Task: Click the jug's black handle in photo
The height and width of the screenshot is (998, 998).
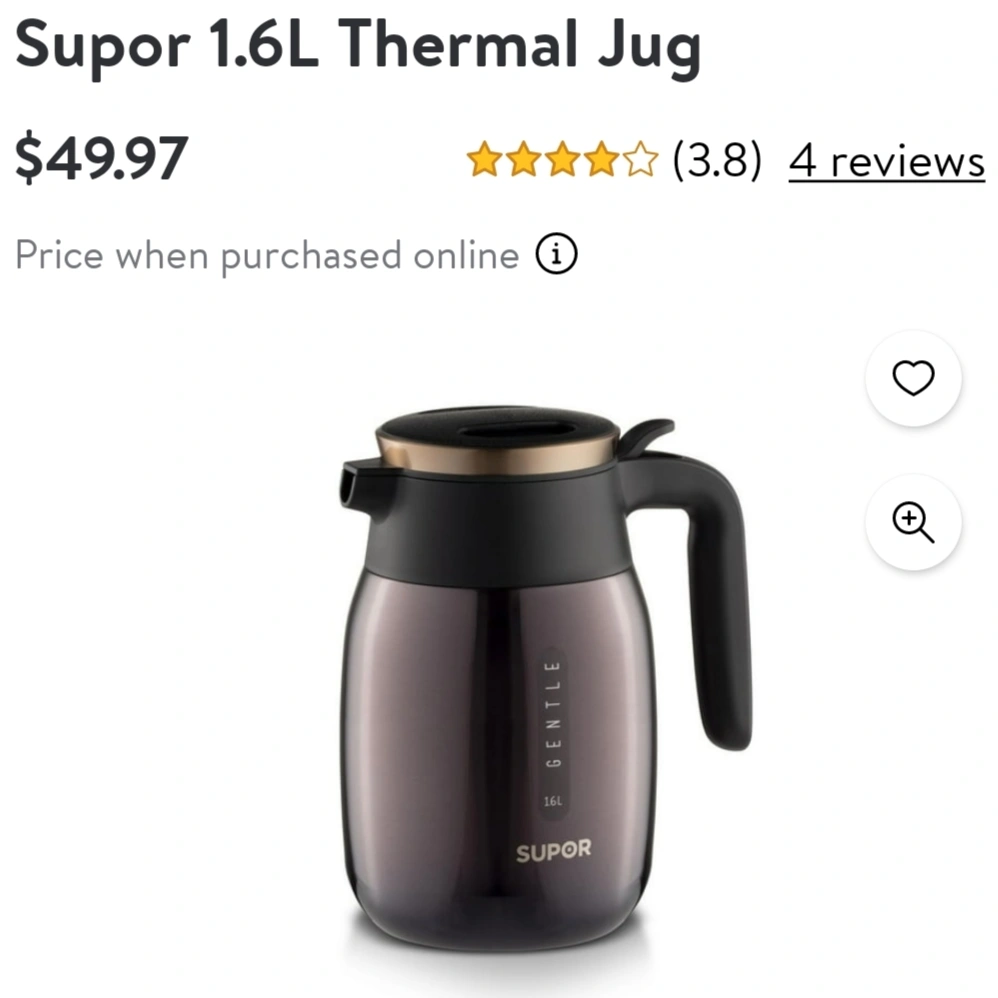Action: [x=706, y=592]
